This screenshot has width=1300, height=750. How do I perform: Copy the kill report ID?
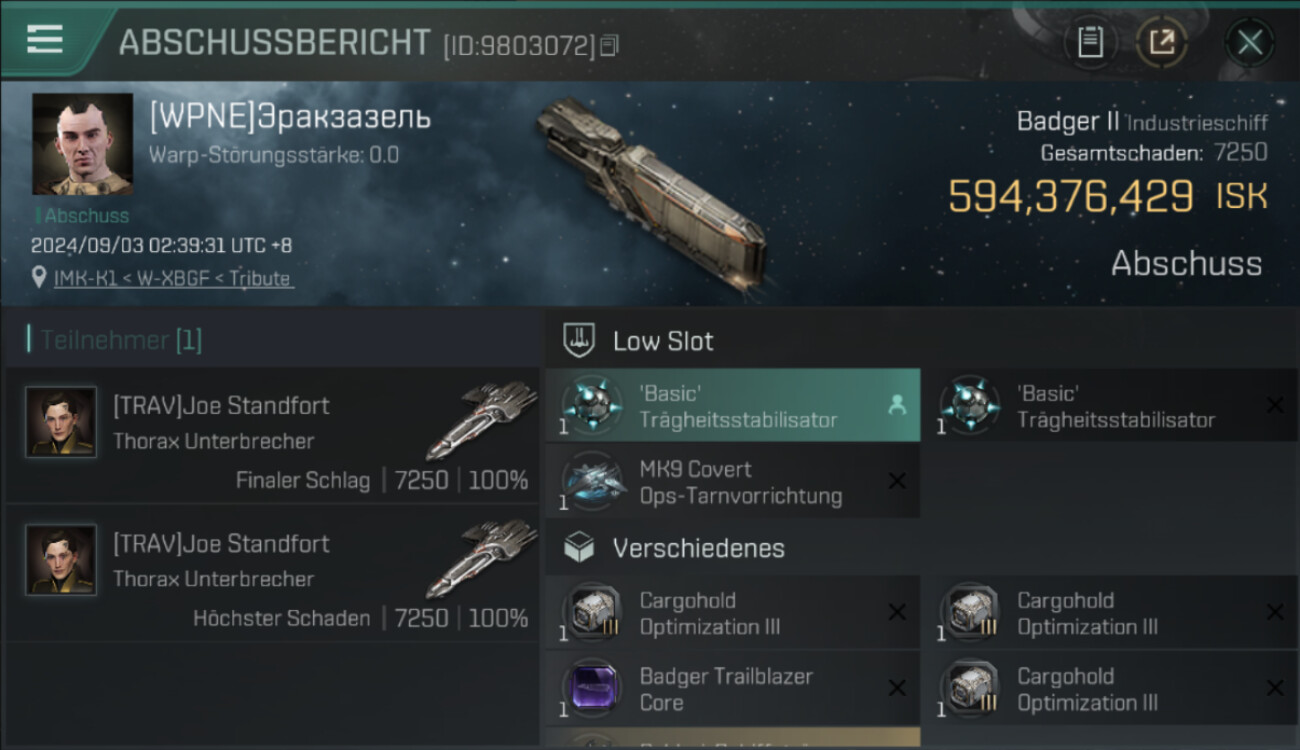(x=610, y=45)
